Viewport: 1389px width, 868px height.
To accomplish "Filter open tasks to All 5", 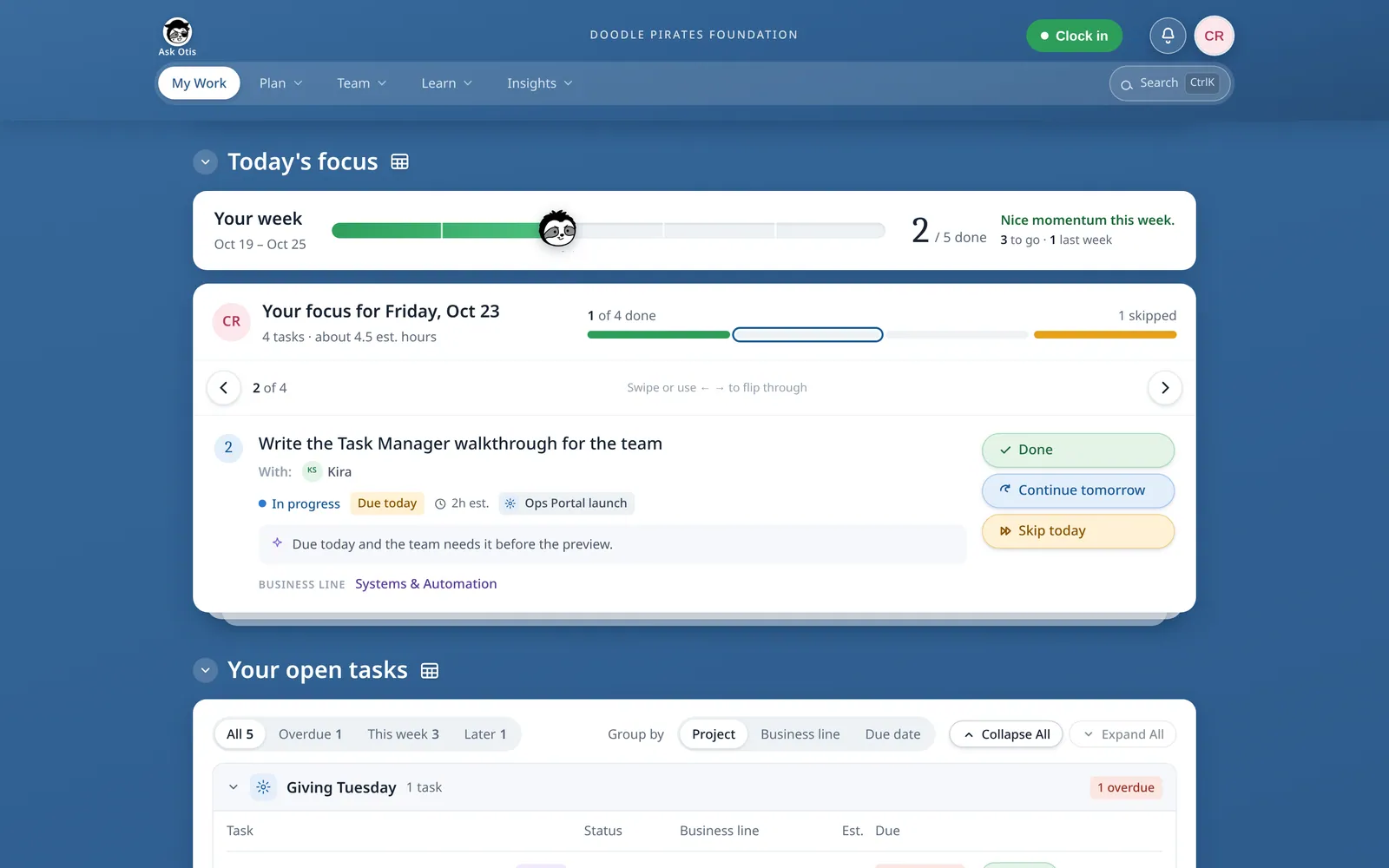I will (240, 734).
